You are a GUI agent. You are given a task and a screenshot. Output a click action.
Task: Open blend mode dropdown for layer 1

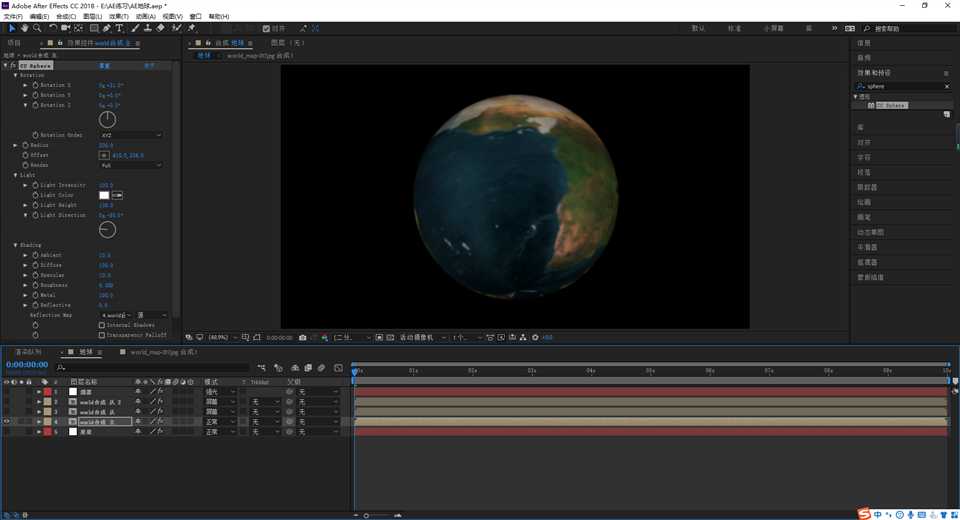[x=220, y=392]
